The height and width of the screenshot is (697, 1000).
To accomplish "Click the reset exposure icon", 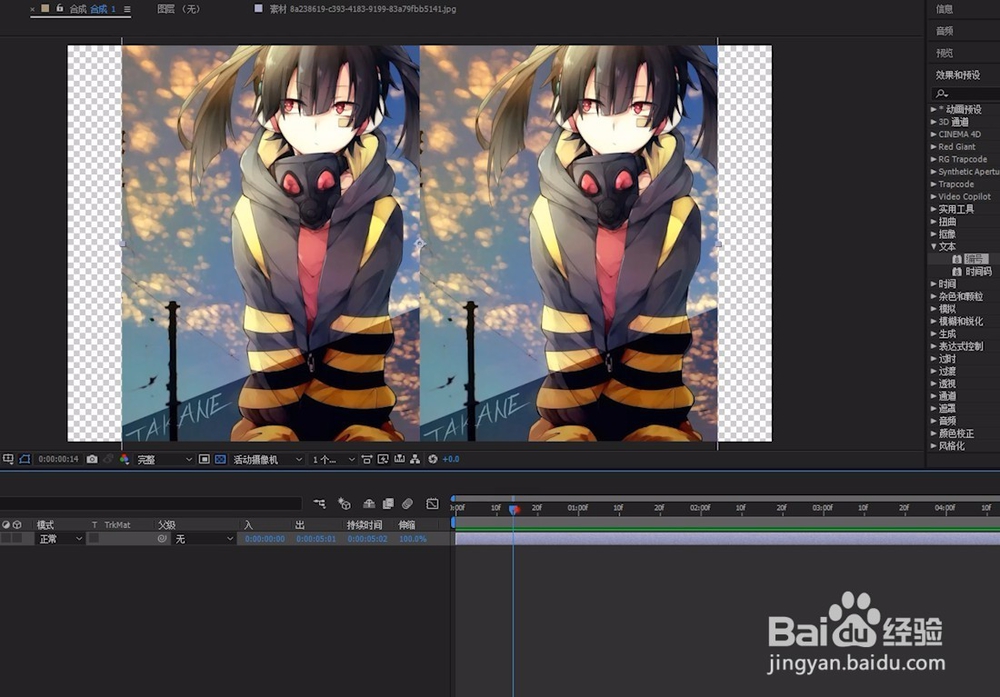I will click(432, 459).
